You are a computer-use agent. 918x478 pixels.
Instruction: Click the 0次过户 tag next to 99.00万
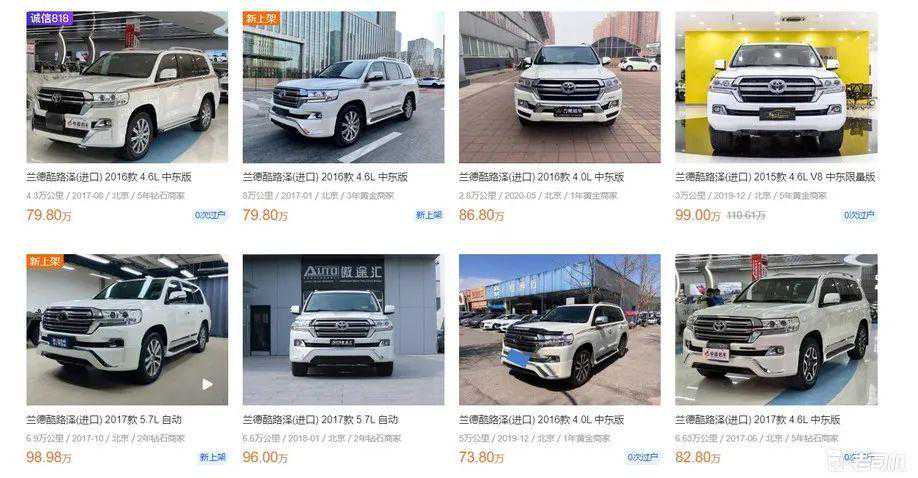point(859,216)
